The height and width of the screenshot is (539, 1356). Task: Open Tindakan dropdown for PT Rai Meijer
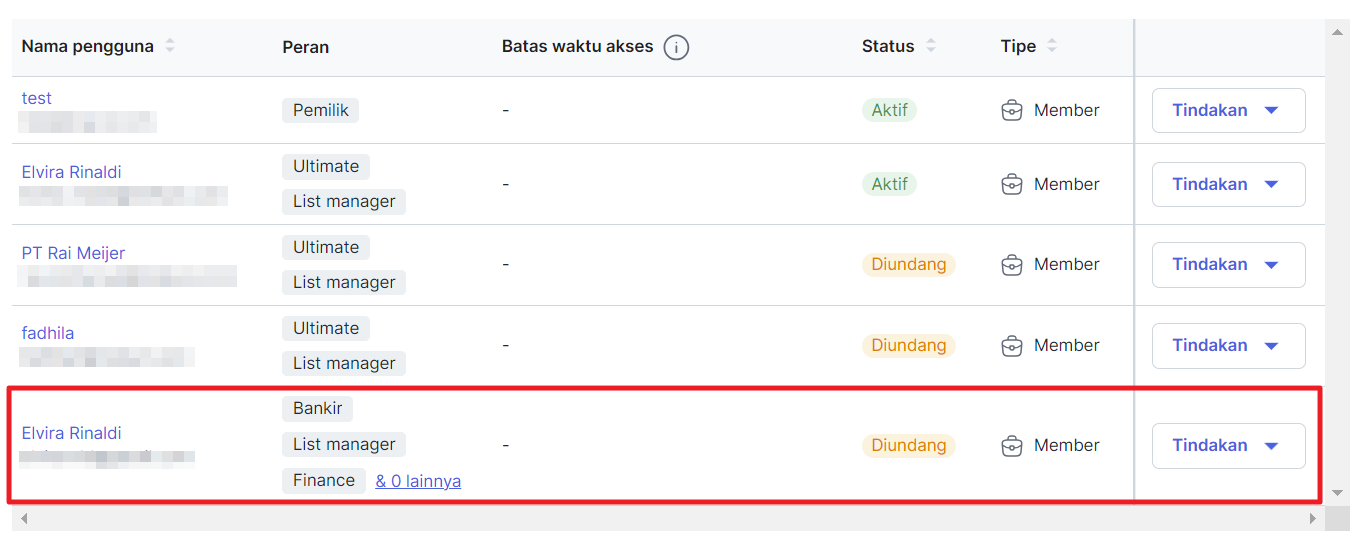point(1228,265)
